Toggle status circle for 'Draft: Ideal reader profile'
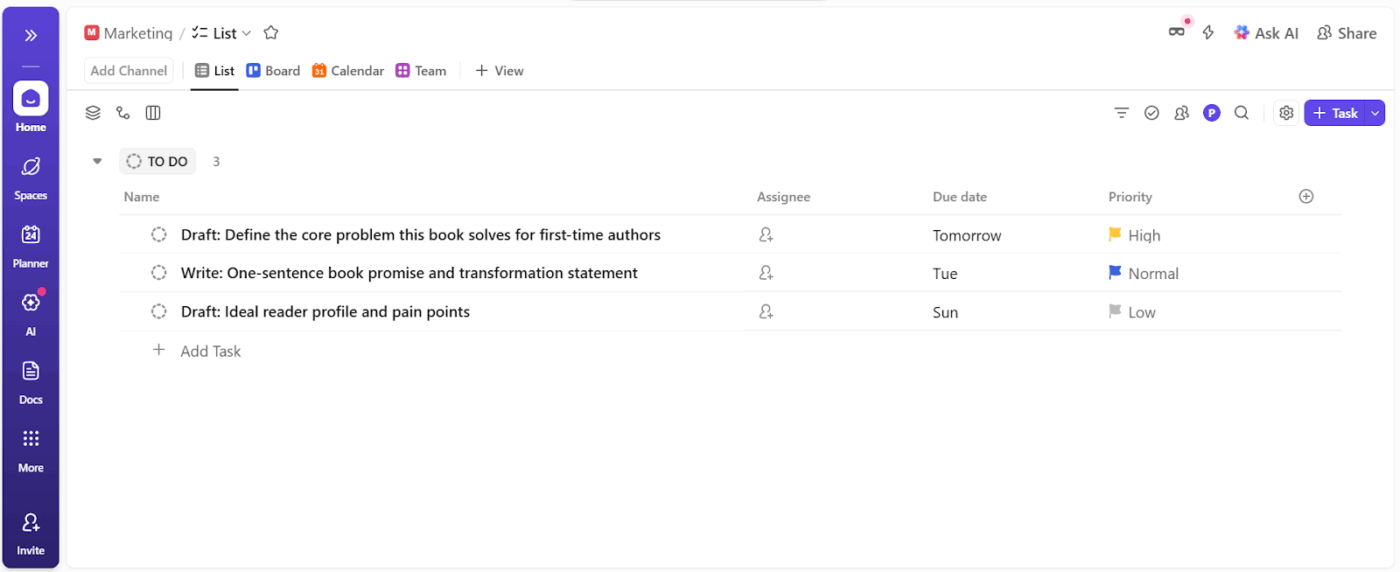Image resolution: width=1400 pixels, height=572 pixels. pos(159,312)
